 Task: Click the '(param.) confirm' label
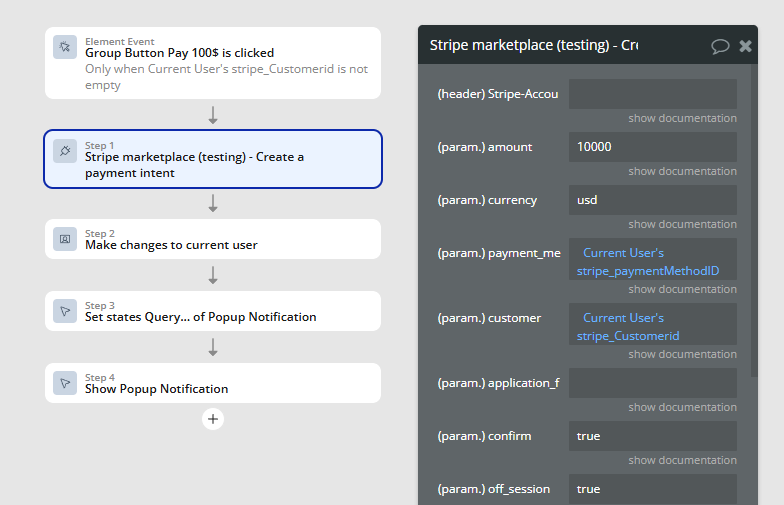484,436
